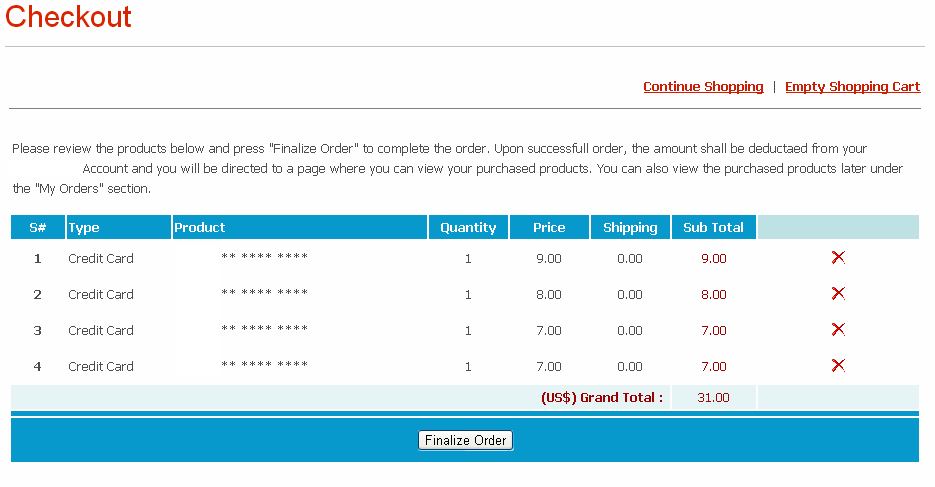Screen dimensions: 935x487
Task: Delete the second cart item priced 8.00
Action: click(838, 294)
